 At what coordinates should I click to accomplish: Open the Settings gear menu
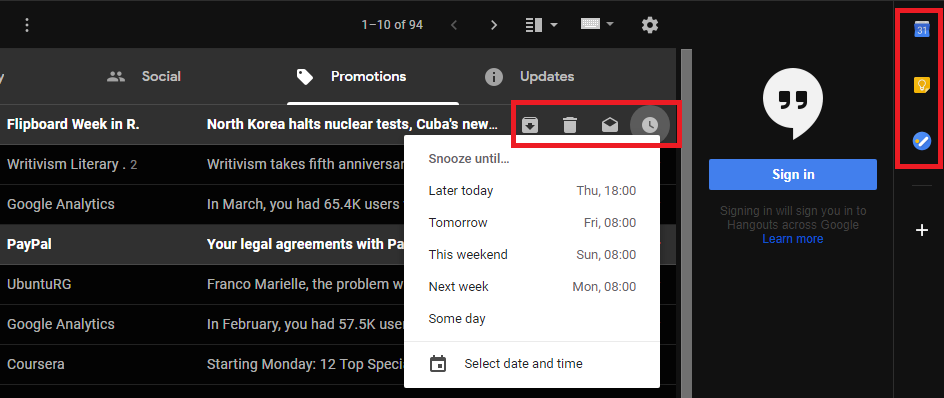pos(650,25)
